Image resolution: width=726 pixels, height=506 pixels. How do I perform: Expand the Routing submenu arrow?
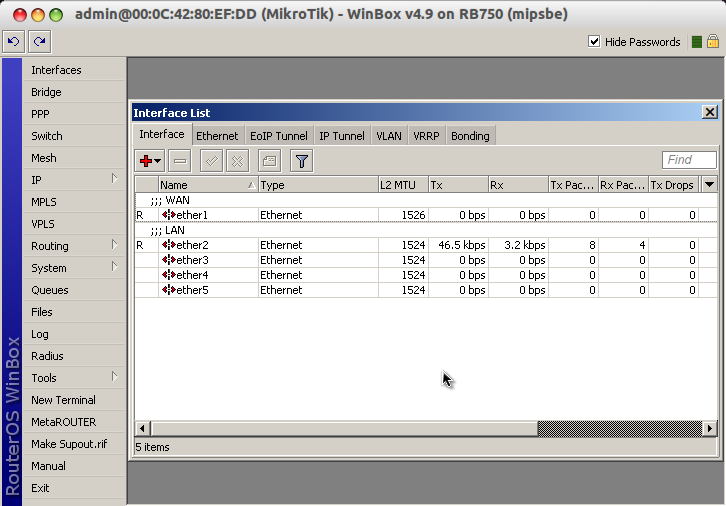pyautogui.click(x=114, y=245)
